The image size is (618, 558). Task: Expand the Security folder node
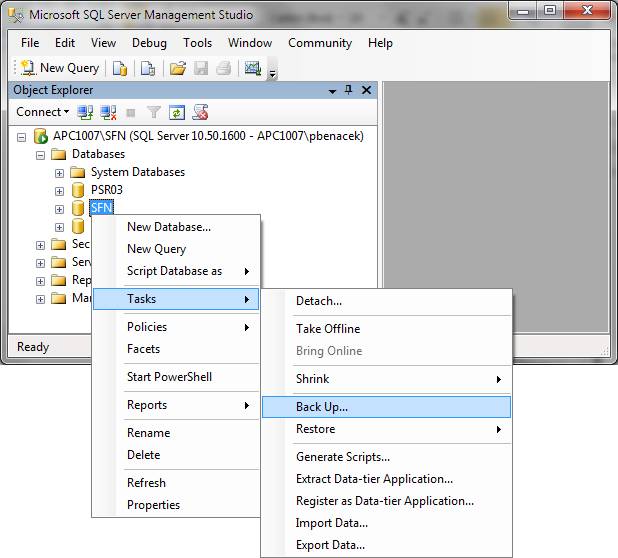point(40,245)
